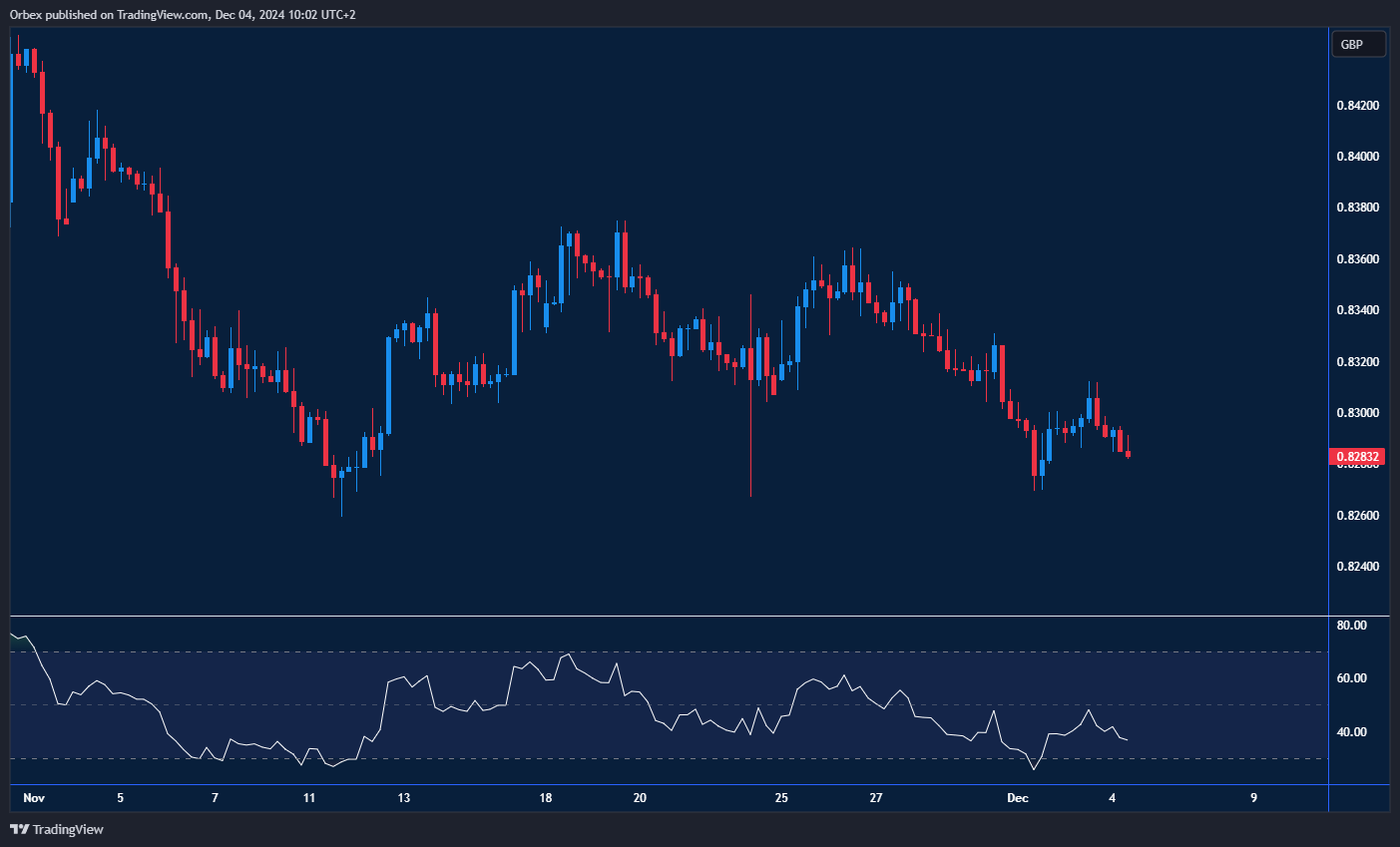The height and width of the screenshot is (847, 1400).
Task: Click the red 0.82832 current price label
Action: coord(1357,457)
